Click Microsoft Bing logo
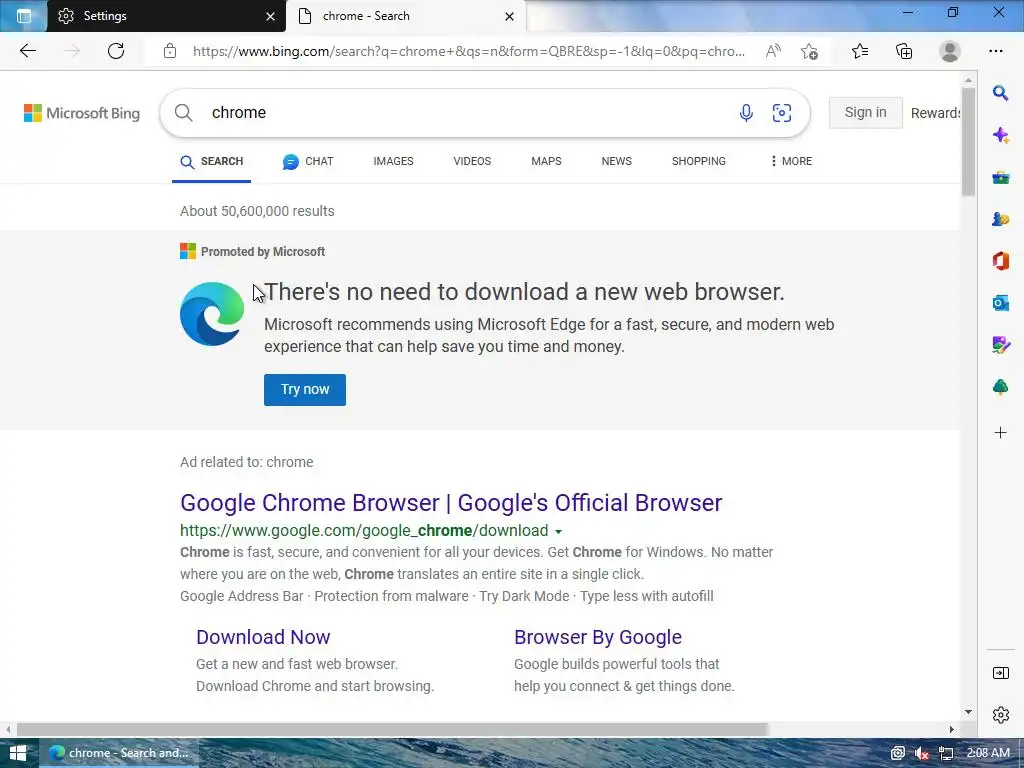The height and width of the screenshot is (768, 1024). (x=82, y=113)
